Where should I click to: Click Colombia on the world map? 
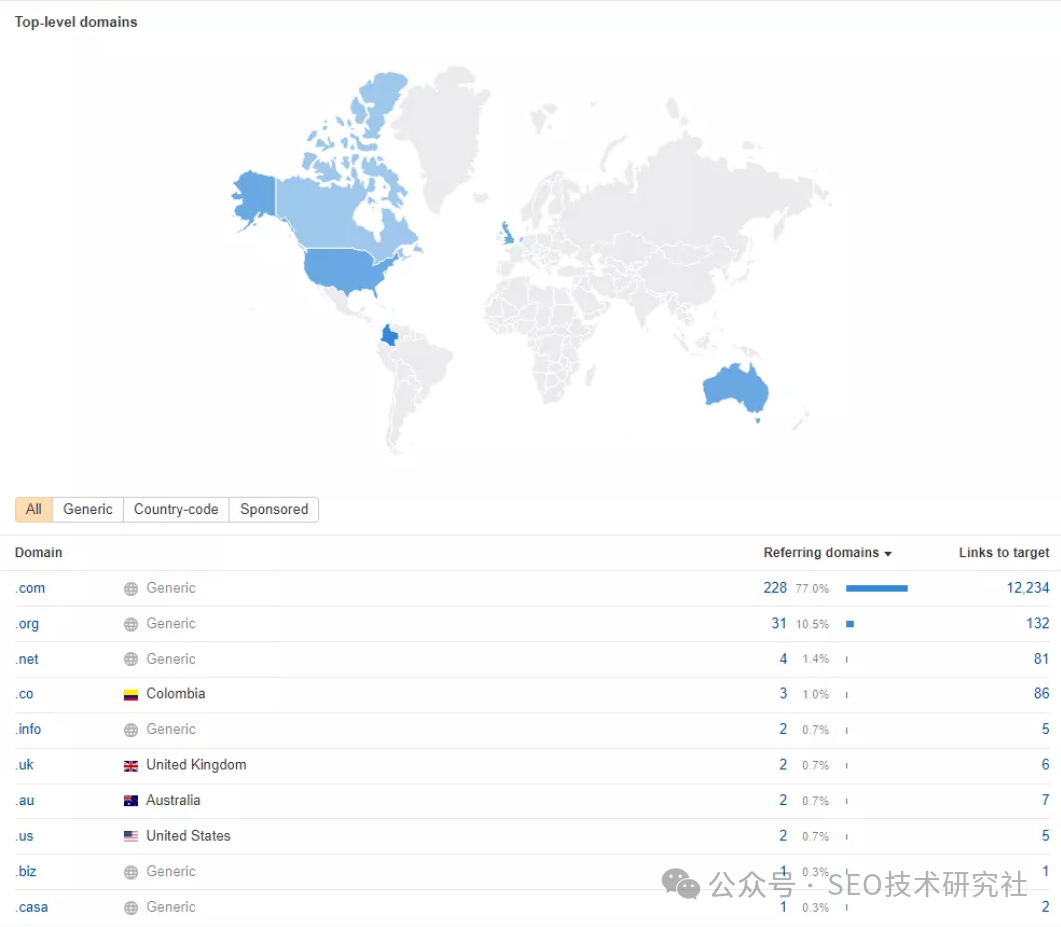click(389, 335)
